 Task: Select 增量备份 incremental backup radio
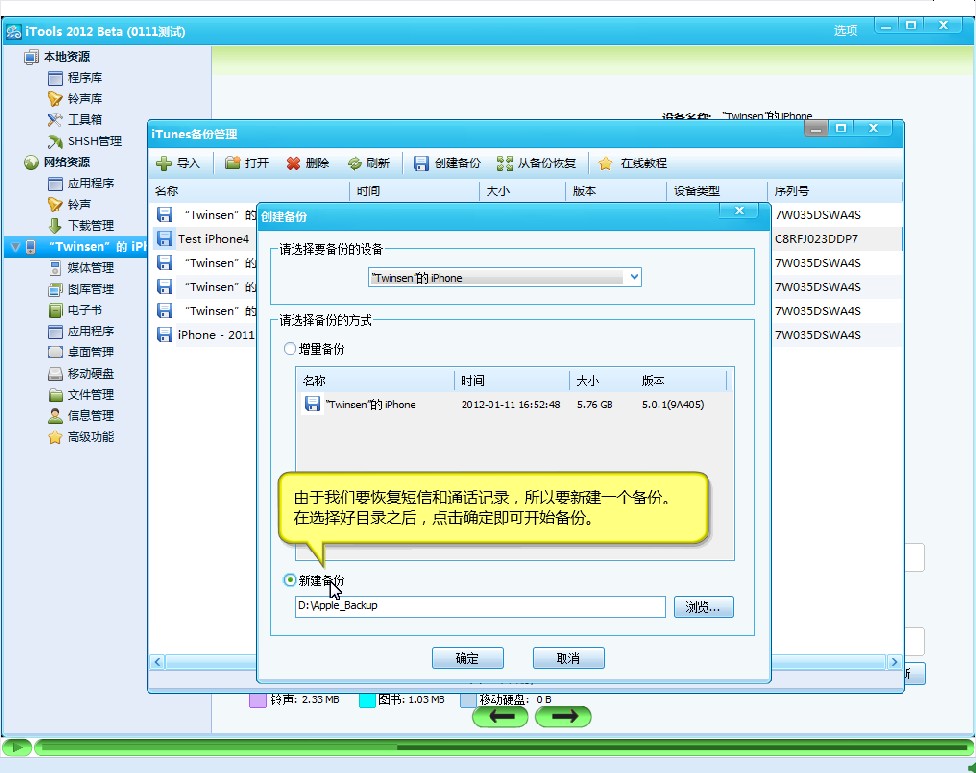click(x=289, y=349)
